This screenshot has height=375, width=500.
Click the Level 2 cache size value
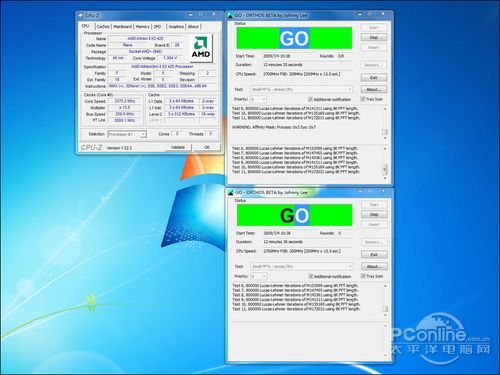tap(182, 114)
